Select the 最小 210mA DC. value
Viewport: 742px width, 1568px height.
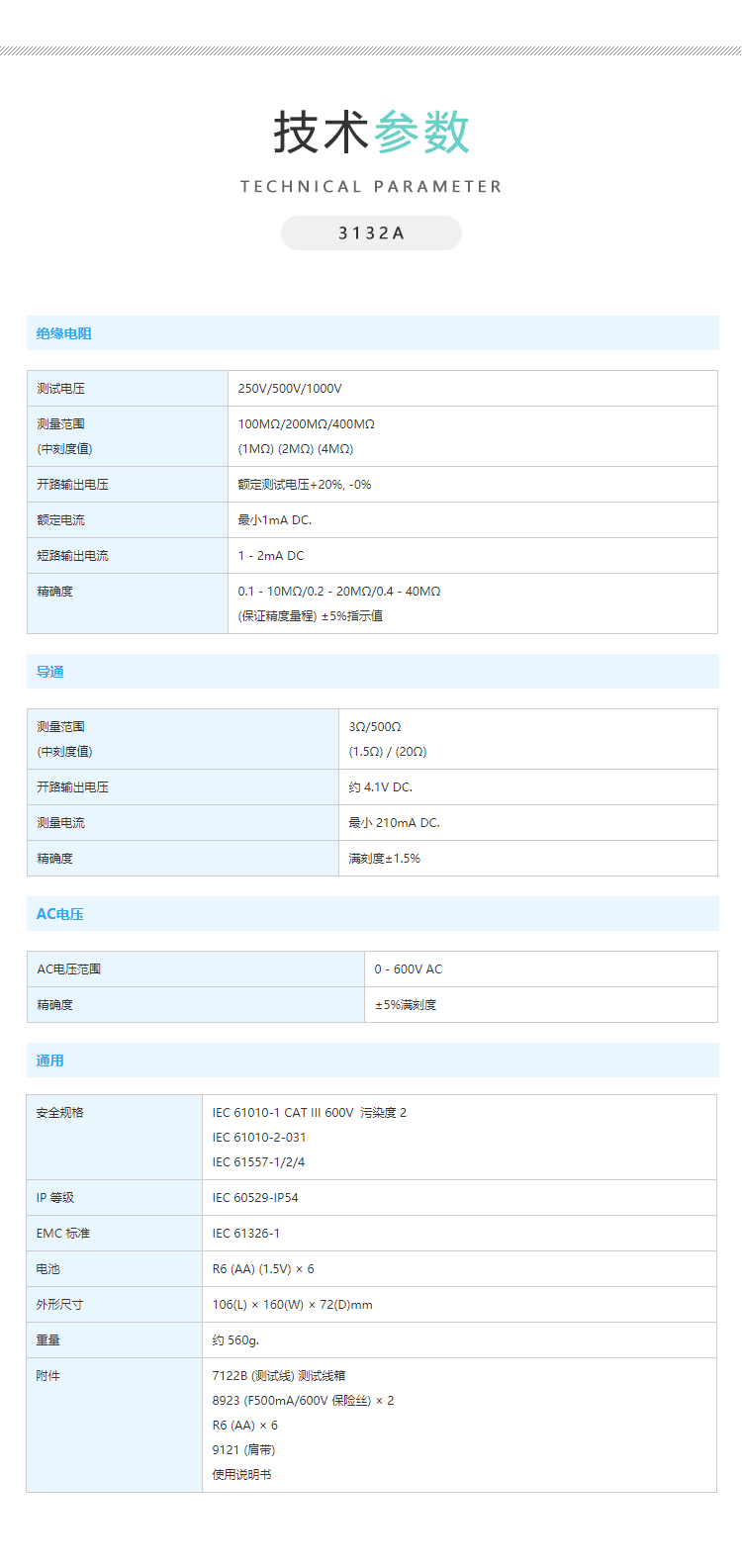395,823
